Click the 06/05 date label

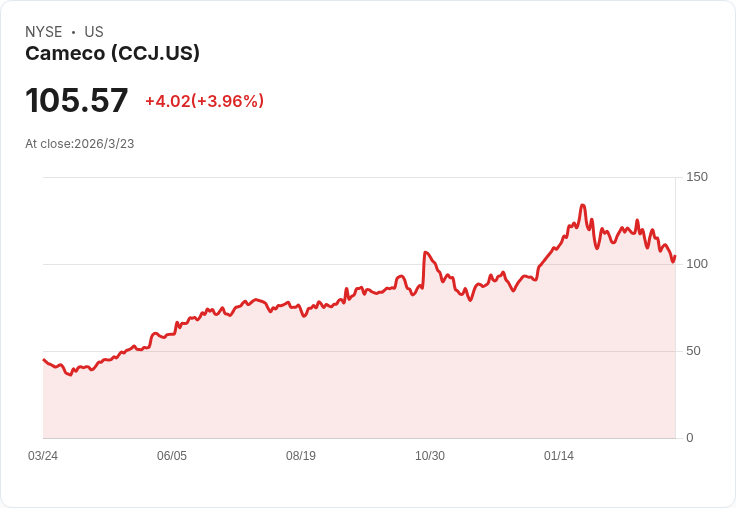pyautogui.click(x=172, y=456)
